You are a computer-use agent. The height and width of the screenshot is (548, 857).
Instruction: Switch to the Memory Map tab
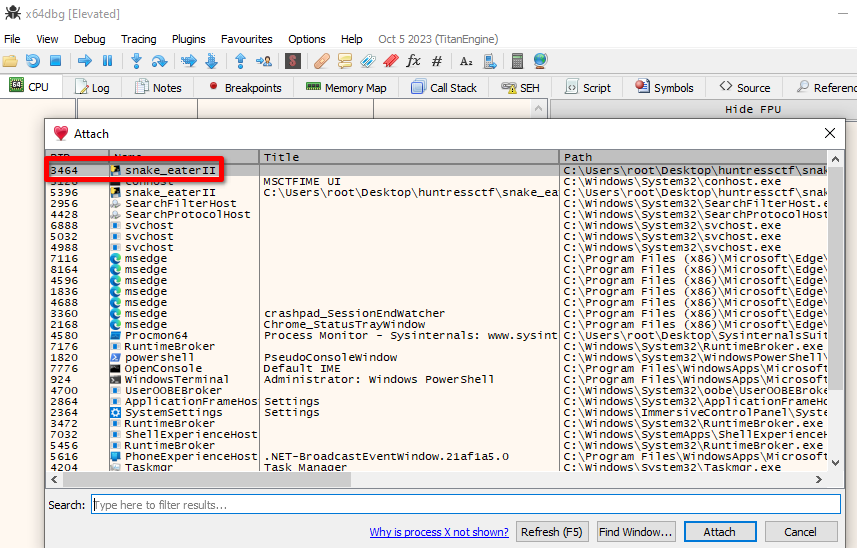(x=346, y=87)
